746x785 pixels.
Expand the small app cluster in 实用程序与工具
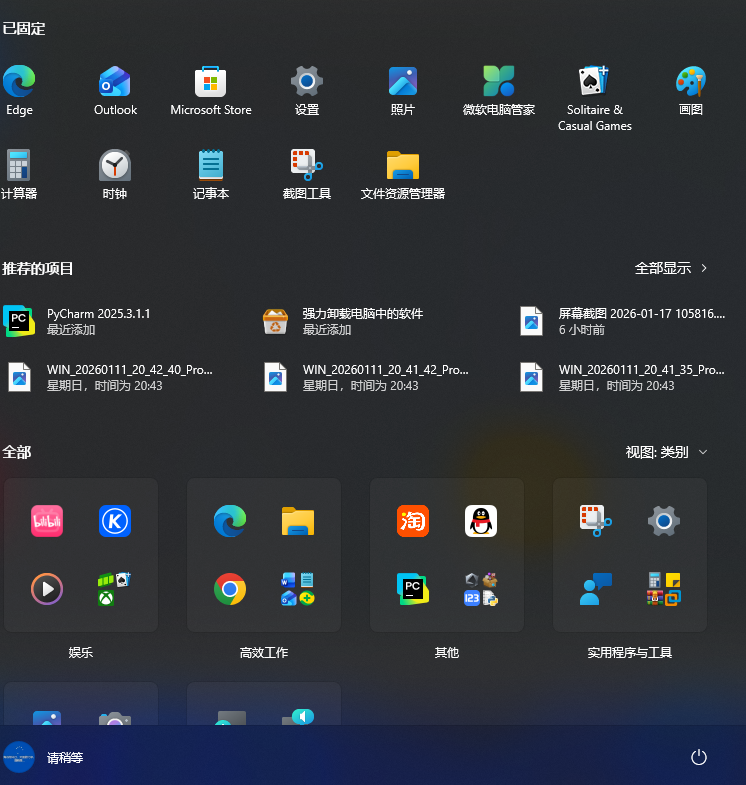[x=663, y=589]
